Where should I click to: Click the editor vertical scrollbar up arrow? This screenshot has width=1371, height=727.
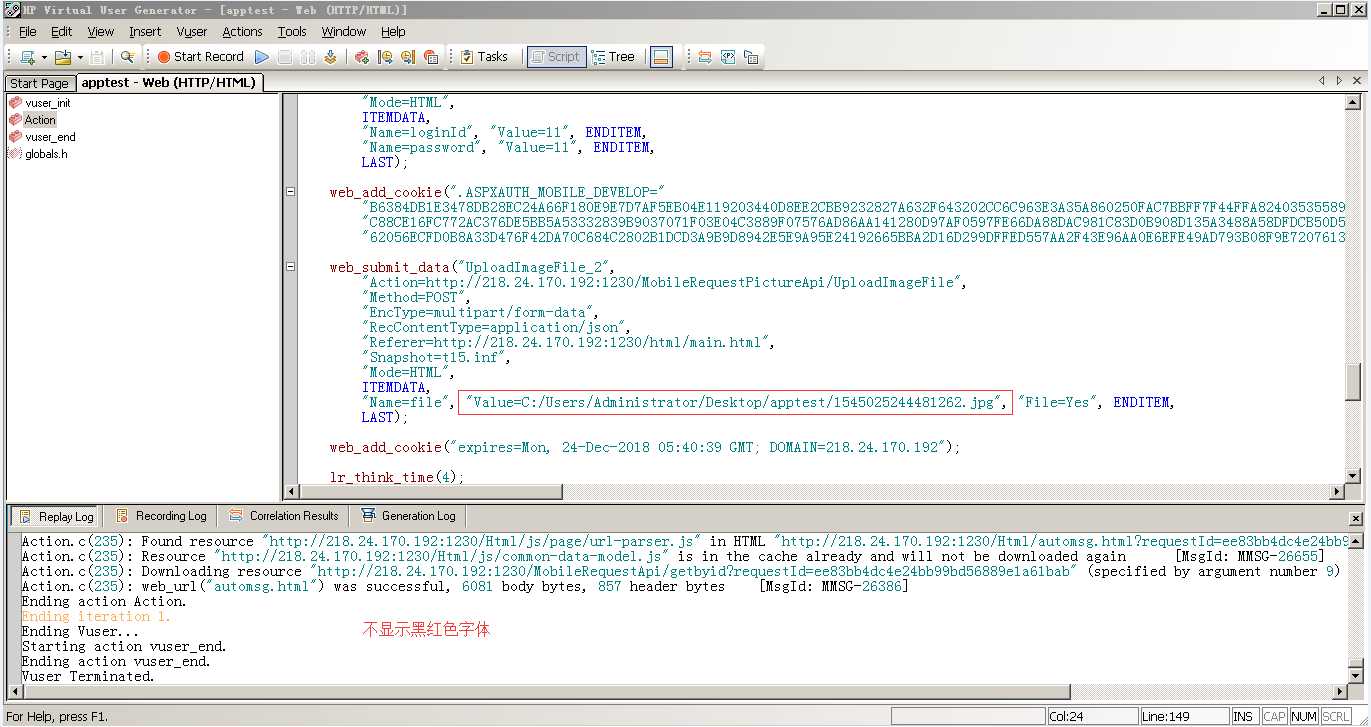[1352, 102]
